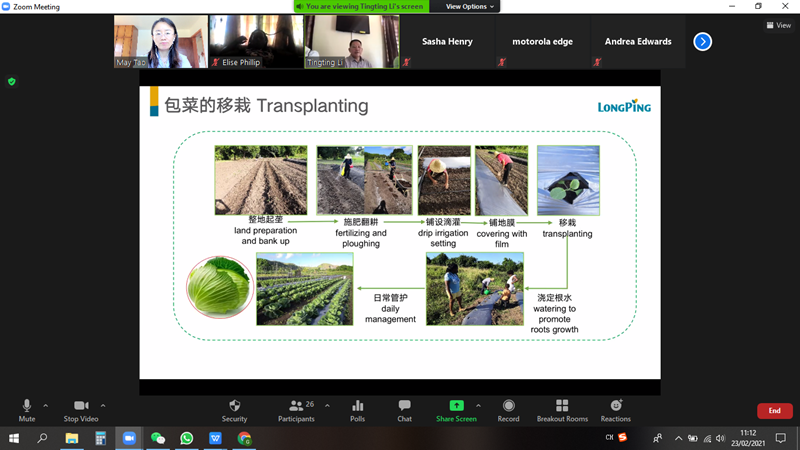Open the Polls panel
Viewport: 800px width, 450px height.
point(357,410)
